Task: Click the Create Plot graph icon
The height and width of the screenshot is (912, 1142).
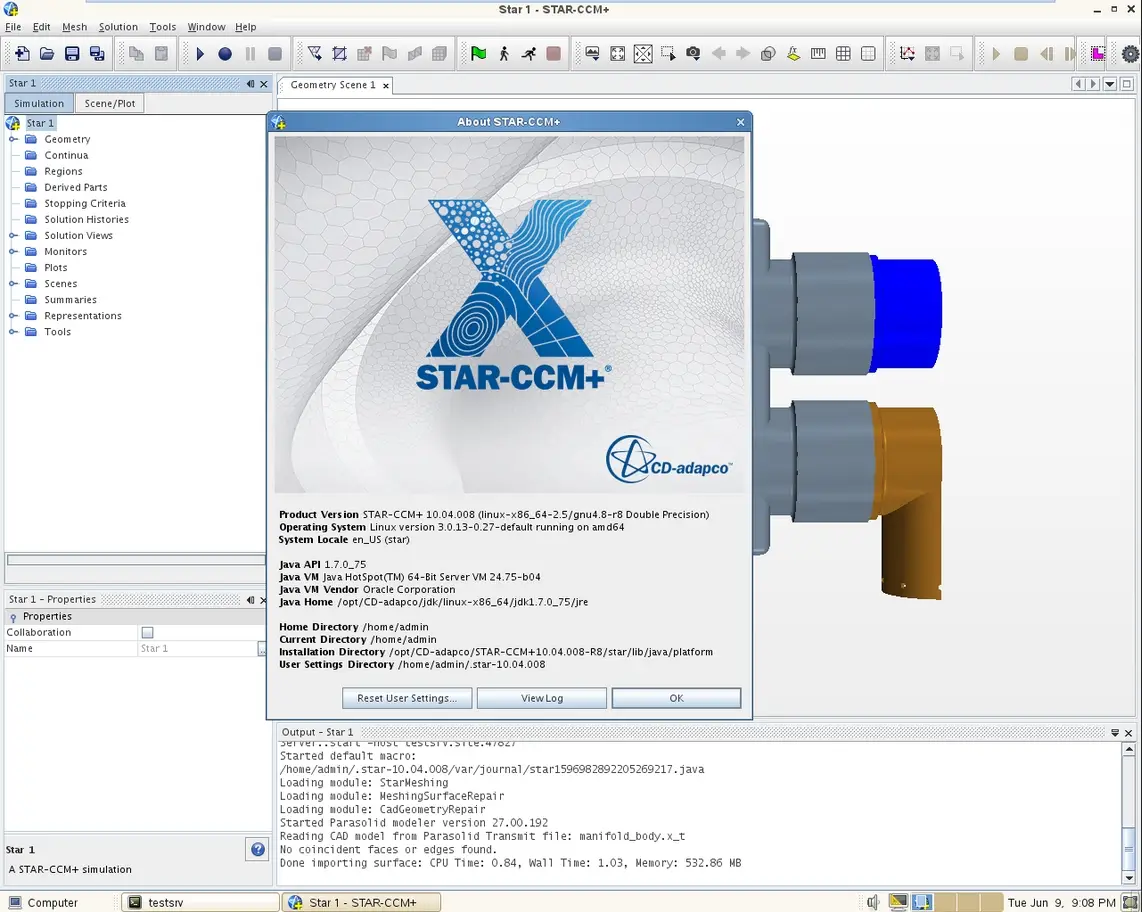Action: (907, 53)
